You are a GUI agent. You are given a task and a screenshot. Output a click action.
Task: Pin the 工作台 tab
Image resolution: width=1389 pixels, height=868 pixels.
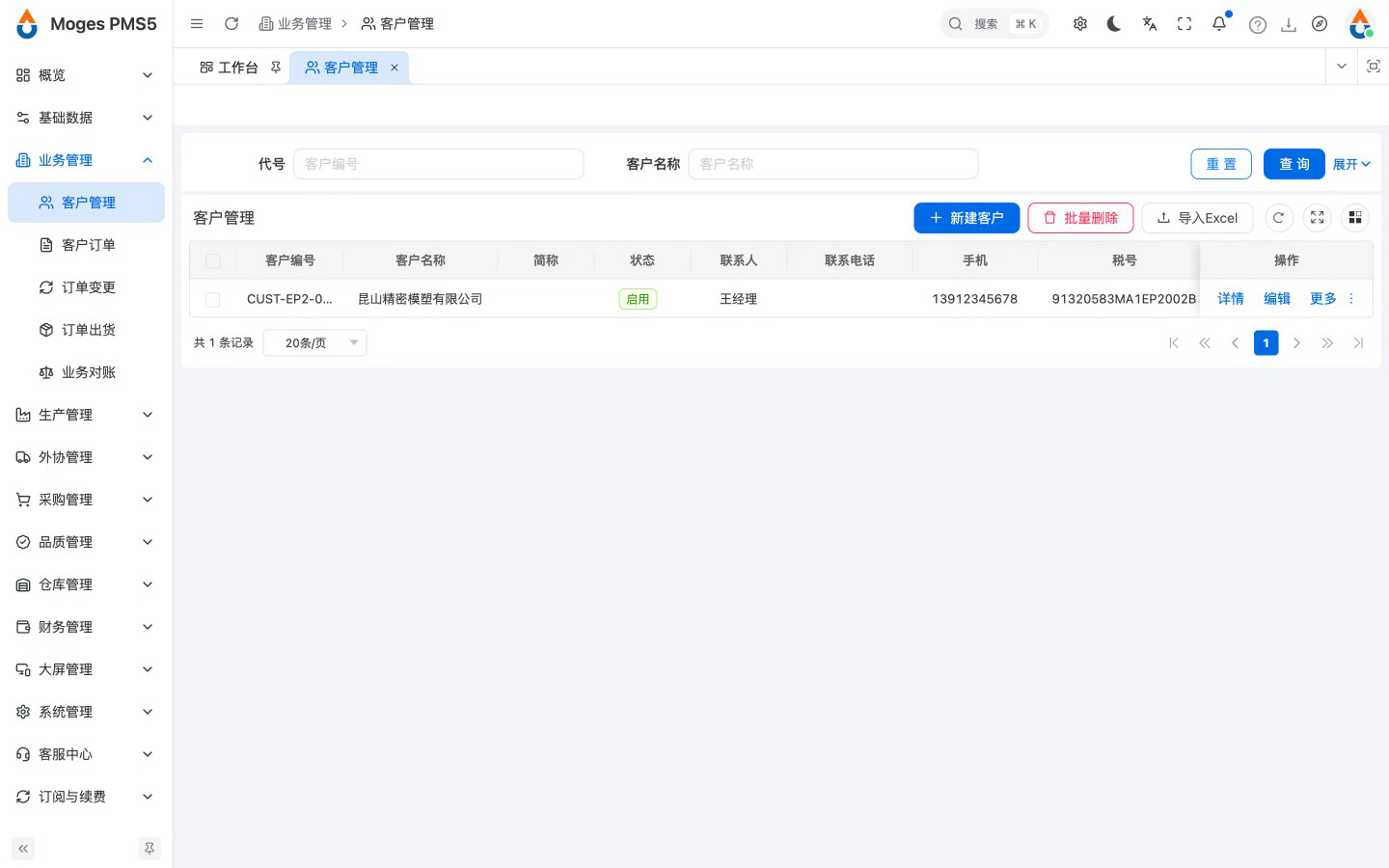pos(276,68)
